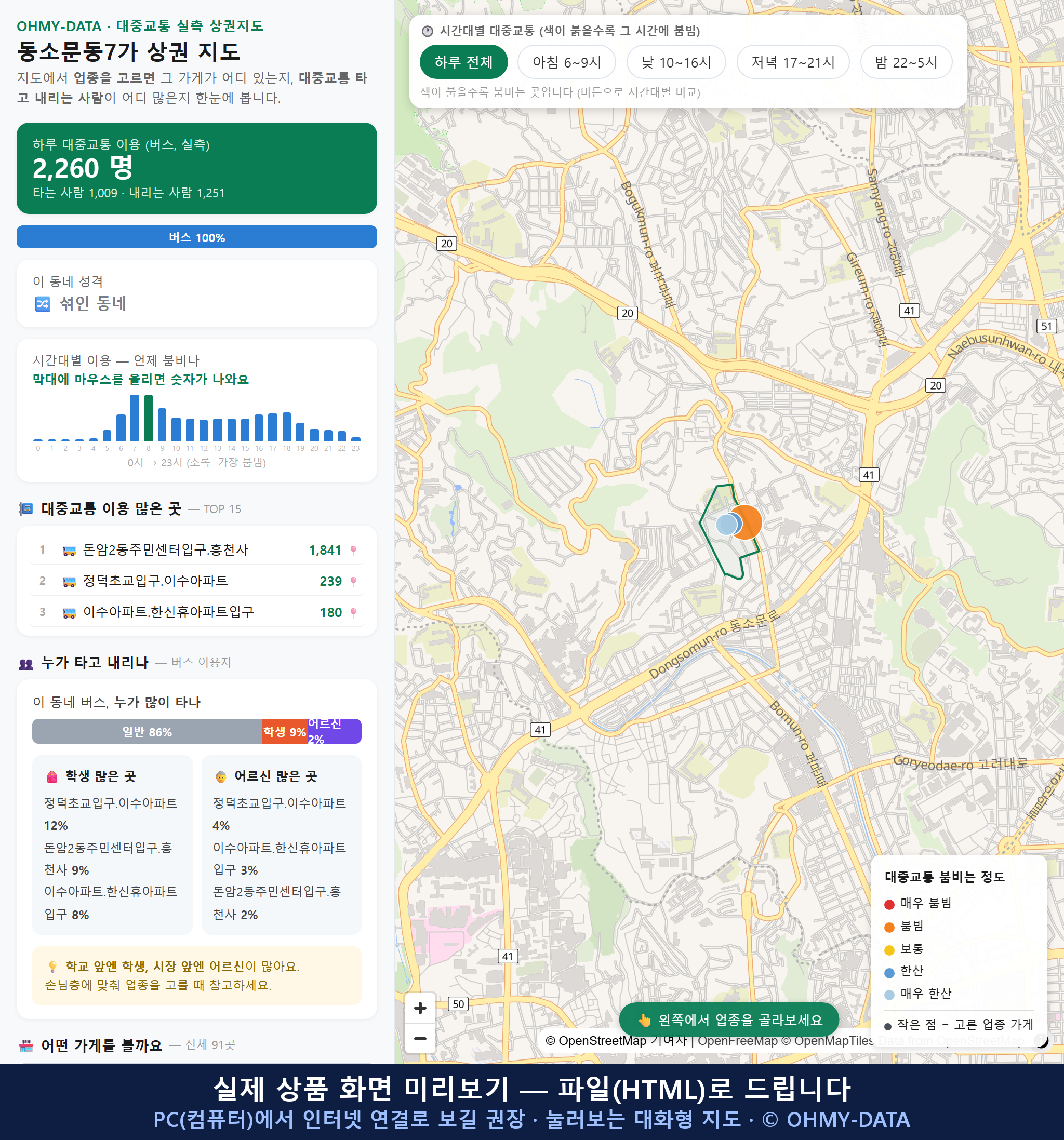Click the map pin next to 180

point(353,612)
